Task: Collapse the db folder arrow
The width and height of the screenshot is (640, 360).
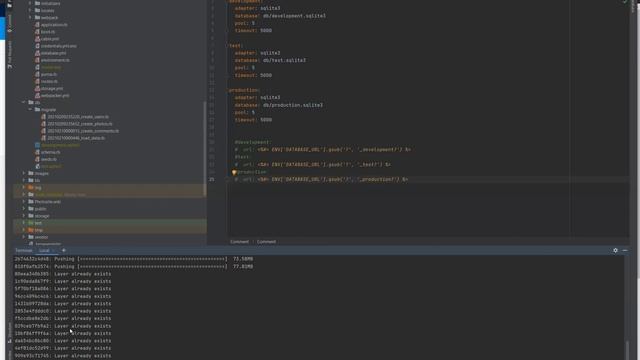Action: 24,102
